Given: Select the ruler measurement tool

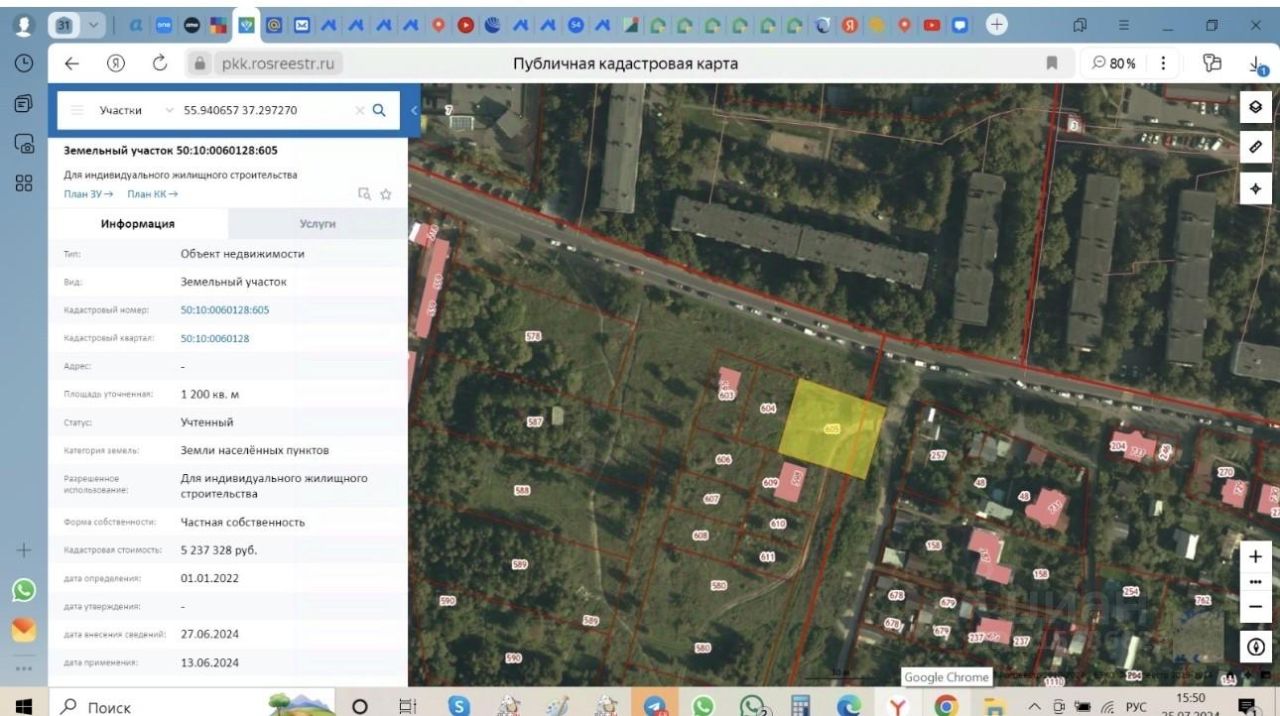Looking at the screenshot, I should coord(1256,147).
